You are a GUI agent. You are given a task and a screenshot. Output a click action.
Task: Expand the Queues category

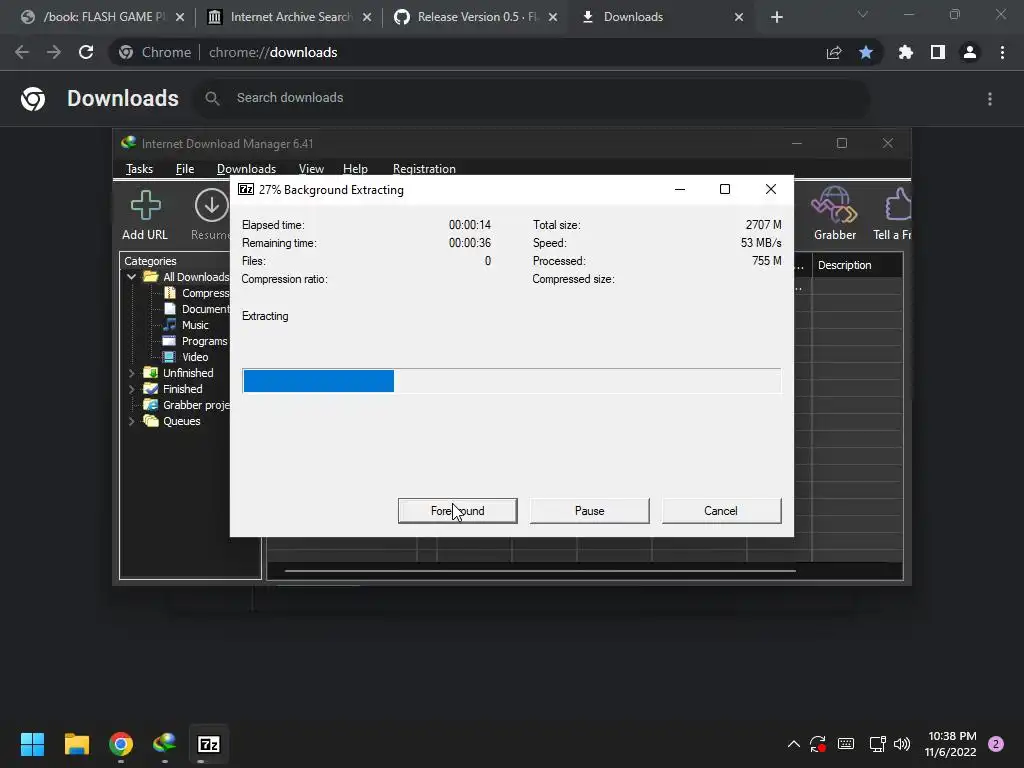(131, 421)
